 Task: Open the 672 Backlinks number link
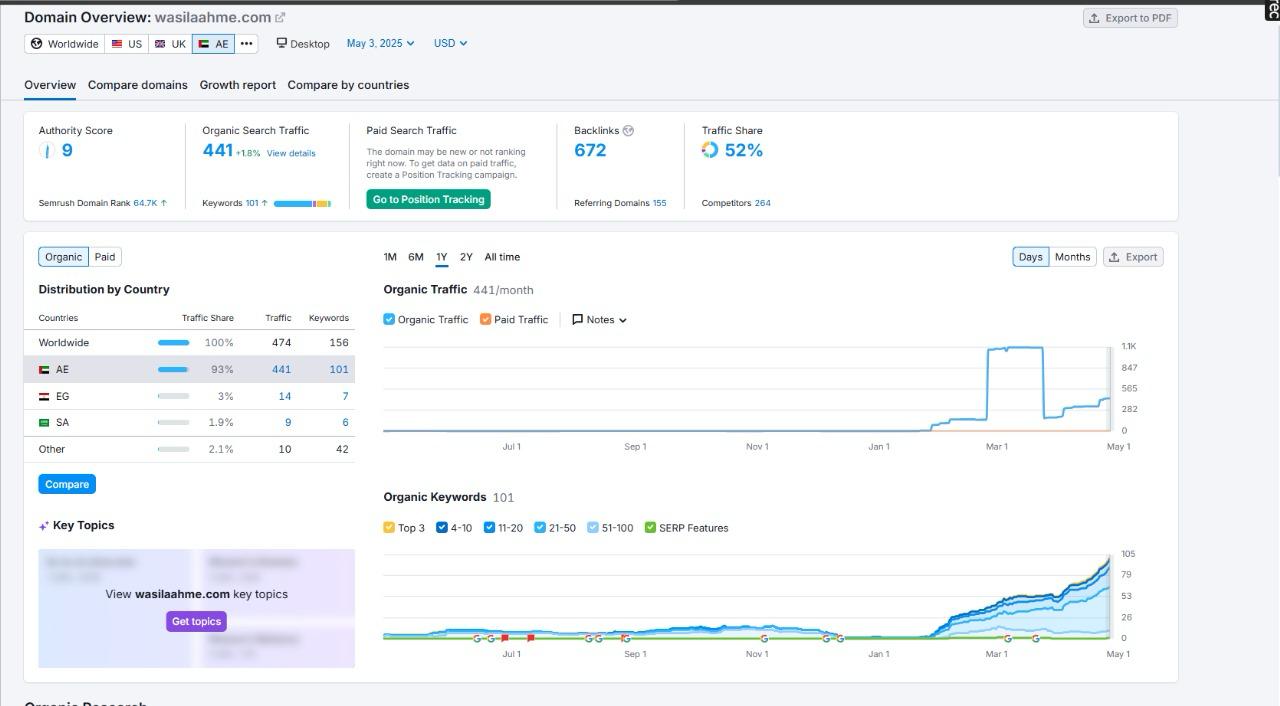coord(590,150)
